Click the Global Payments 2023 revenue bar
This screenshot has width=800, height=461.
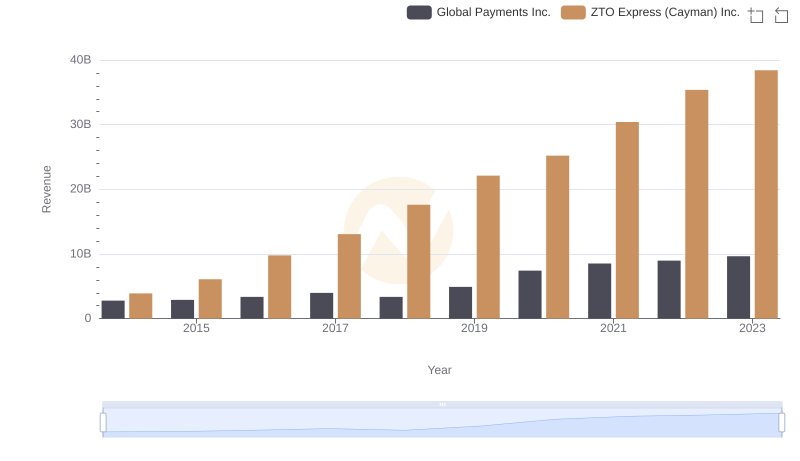(x=738, y=287)
